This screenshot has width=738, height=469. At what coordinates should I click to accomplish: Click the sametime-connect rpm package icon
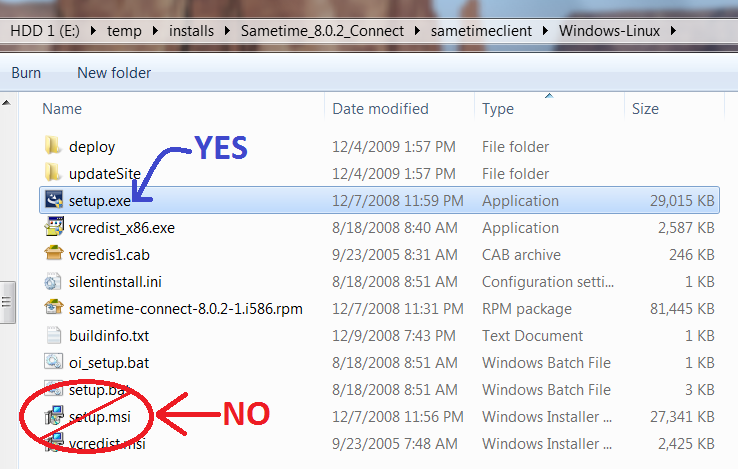coord(54,309)
